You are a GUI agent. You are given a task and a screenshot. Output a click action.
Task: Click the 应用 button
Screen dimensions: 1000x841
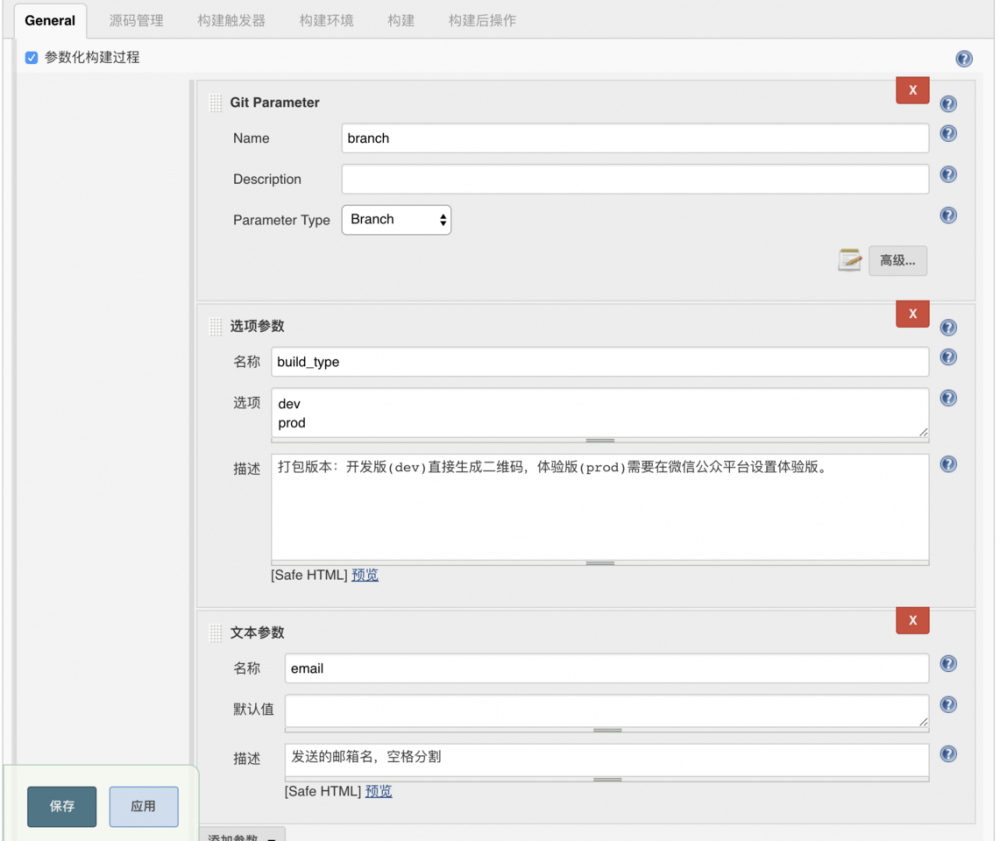tap(143, 806)
